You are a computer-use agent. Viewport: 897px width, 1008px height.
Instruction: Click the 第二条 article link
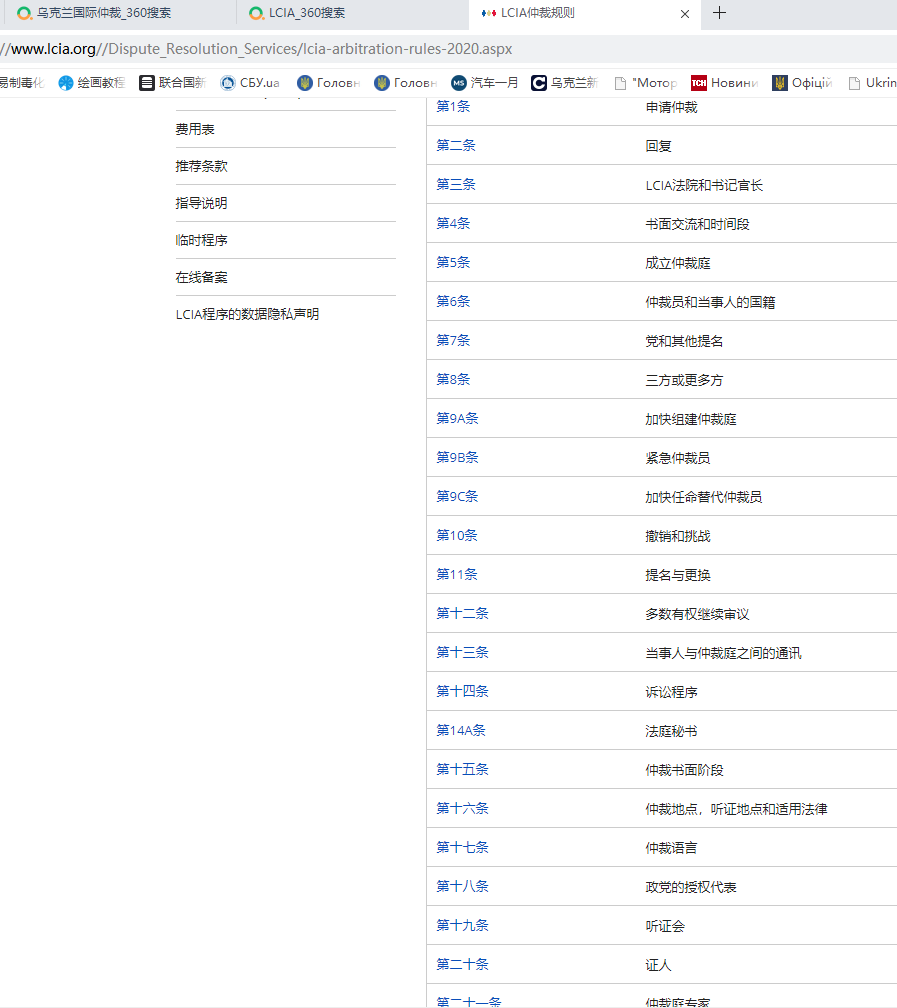pos(456,145)
